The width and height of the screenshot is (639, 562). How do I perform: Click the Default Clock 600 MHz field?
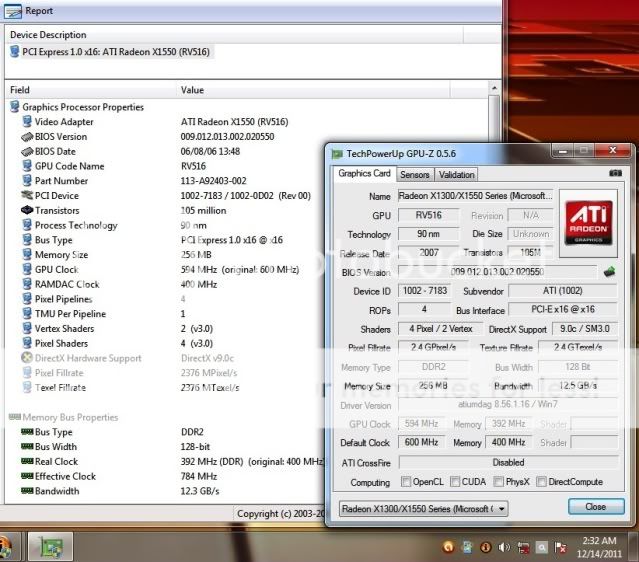coord(421,442)
